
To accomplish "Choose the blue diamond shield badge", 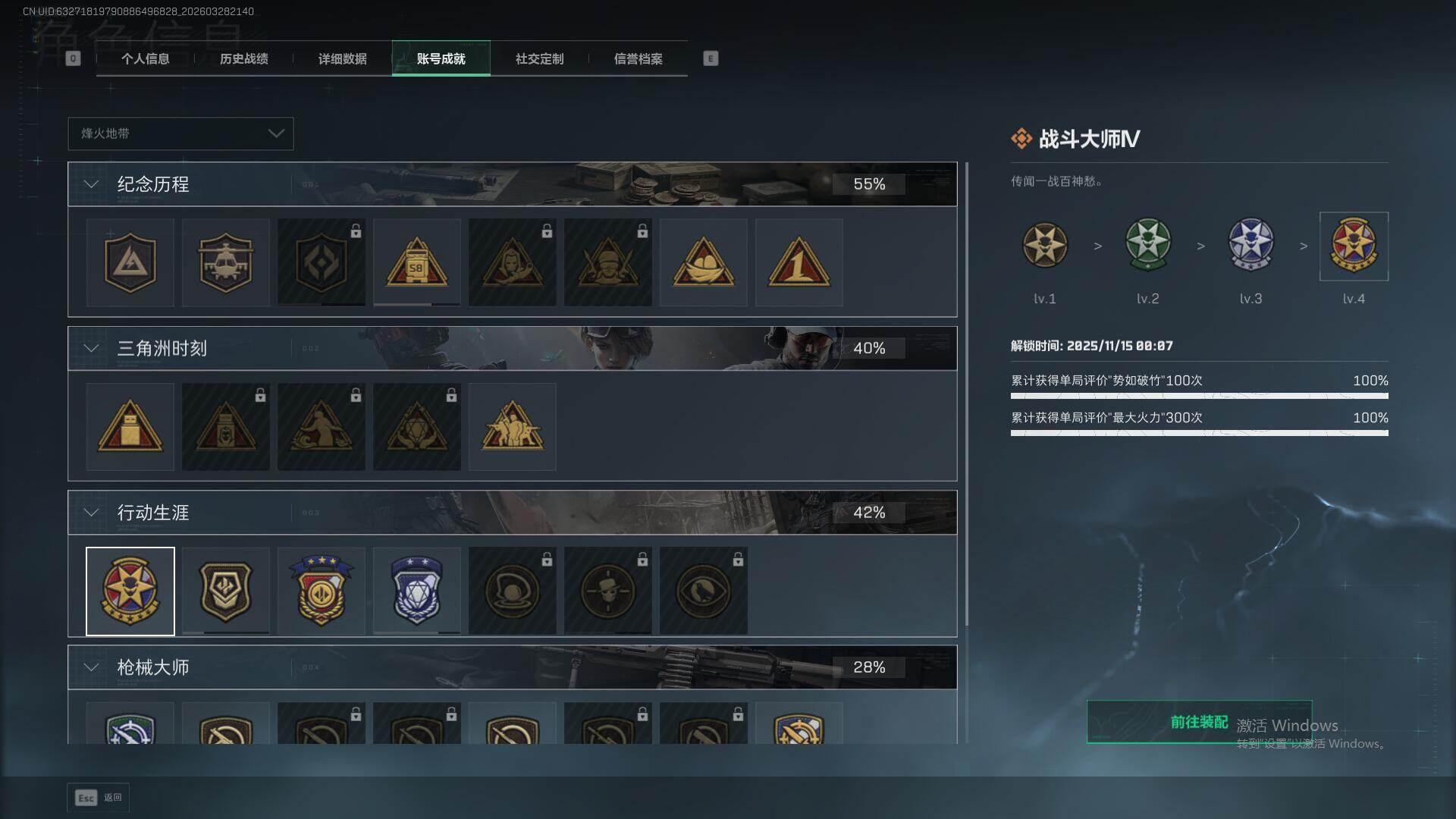I will 416,591.
